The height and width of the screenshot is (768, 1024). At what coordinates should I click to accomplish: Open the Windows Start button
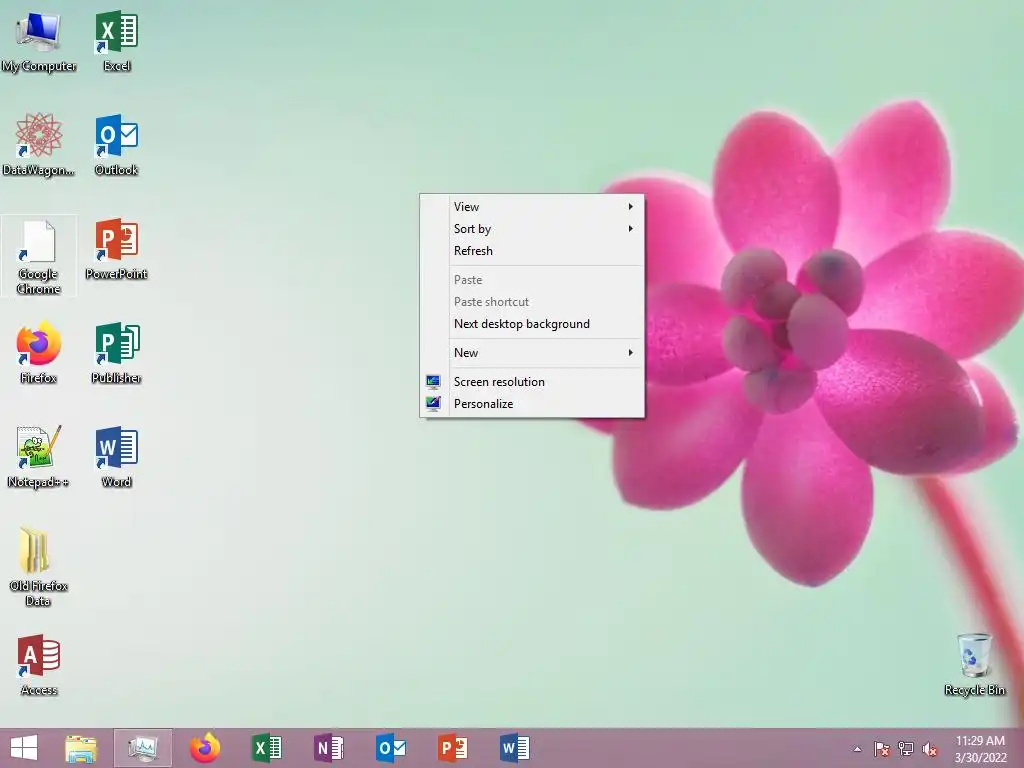(24, 748)
